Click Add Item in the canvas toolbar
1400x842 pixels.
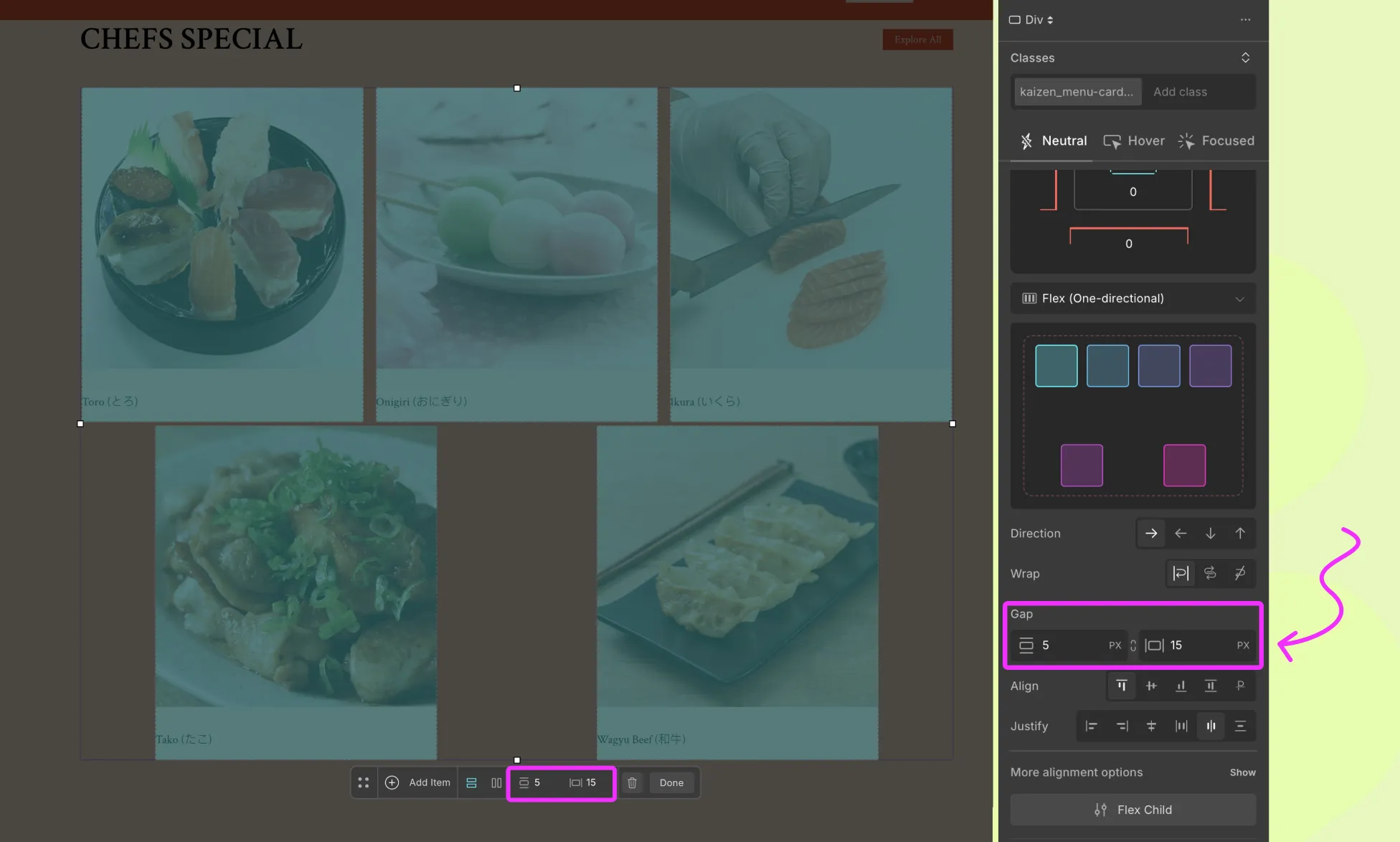coord(418,782)
